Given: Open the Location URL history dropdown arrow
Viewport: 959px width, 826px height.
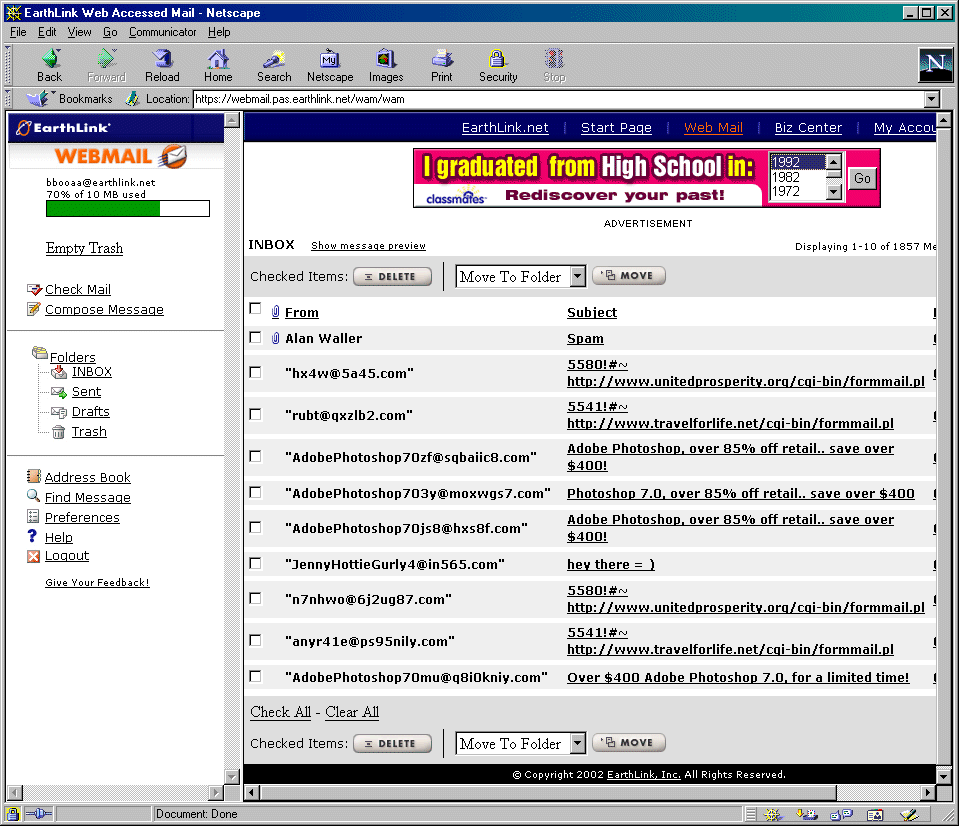Looking at the screenshot, I should pos(932,99).
